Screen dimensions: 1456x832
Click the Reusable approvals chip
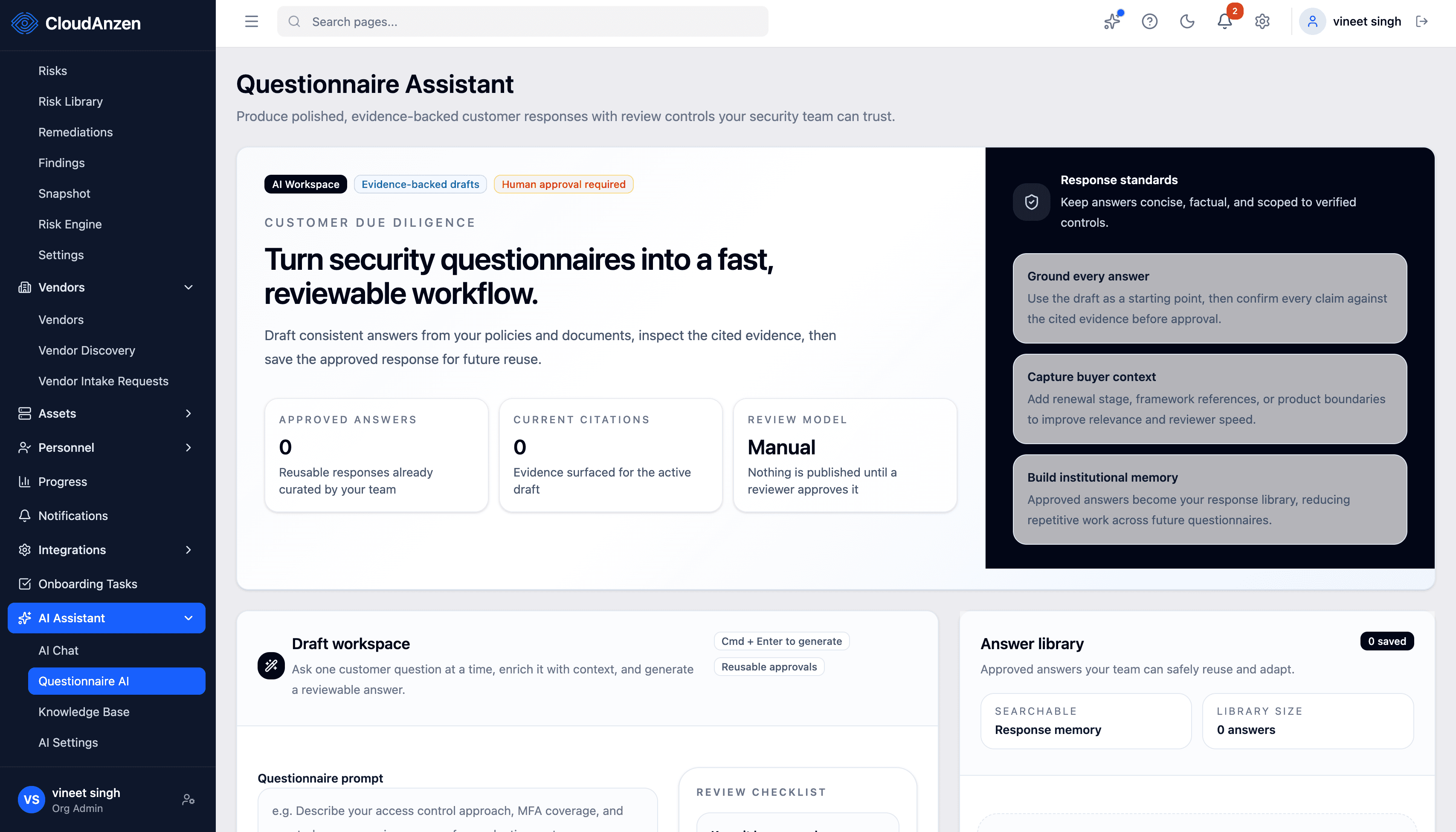[769, 667]
